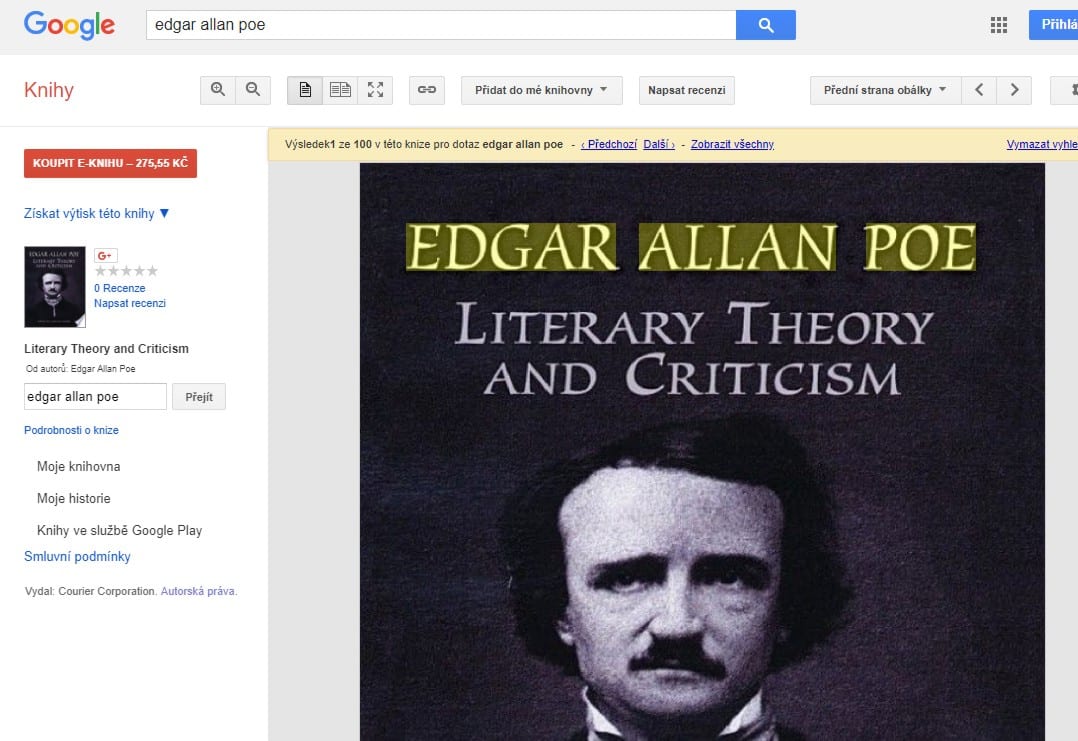1078x741 pixels.
Task: Click the link chain icon
Action: 427,90
